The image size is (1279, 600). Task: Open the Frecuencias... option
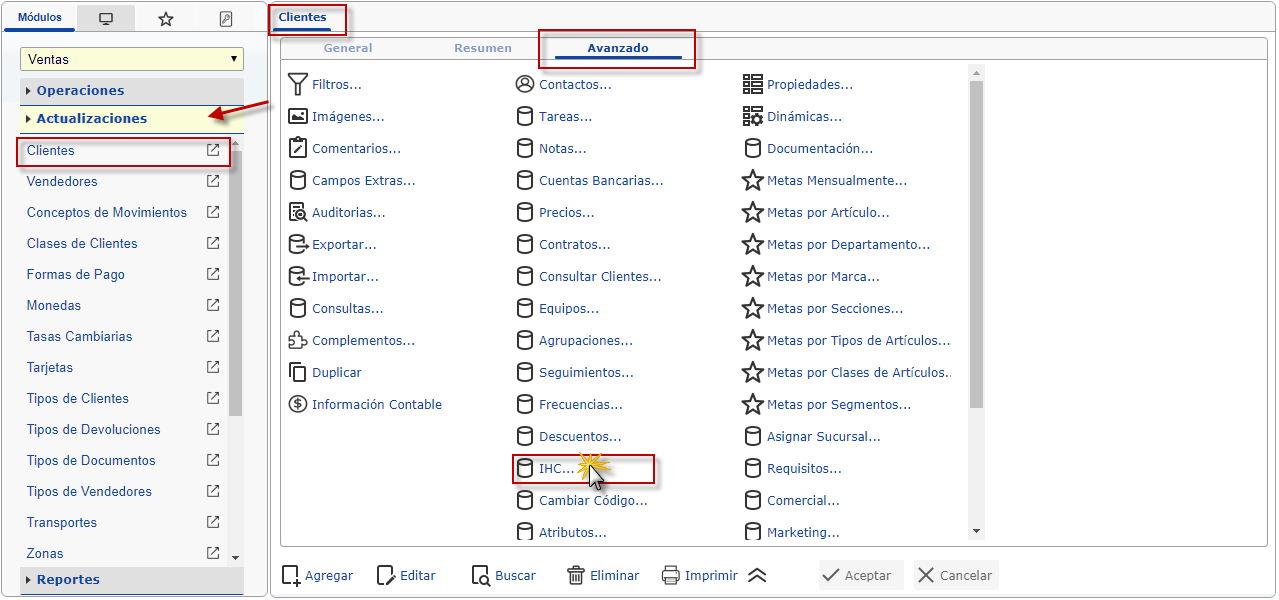tap(581, 404)
